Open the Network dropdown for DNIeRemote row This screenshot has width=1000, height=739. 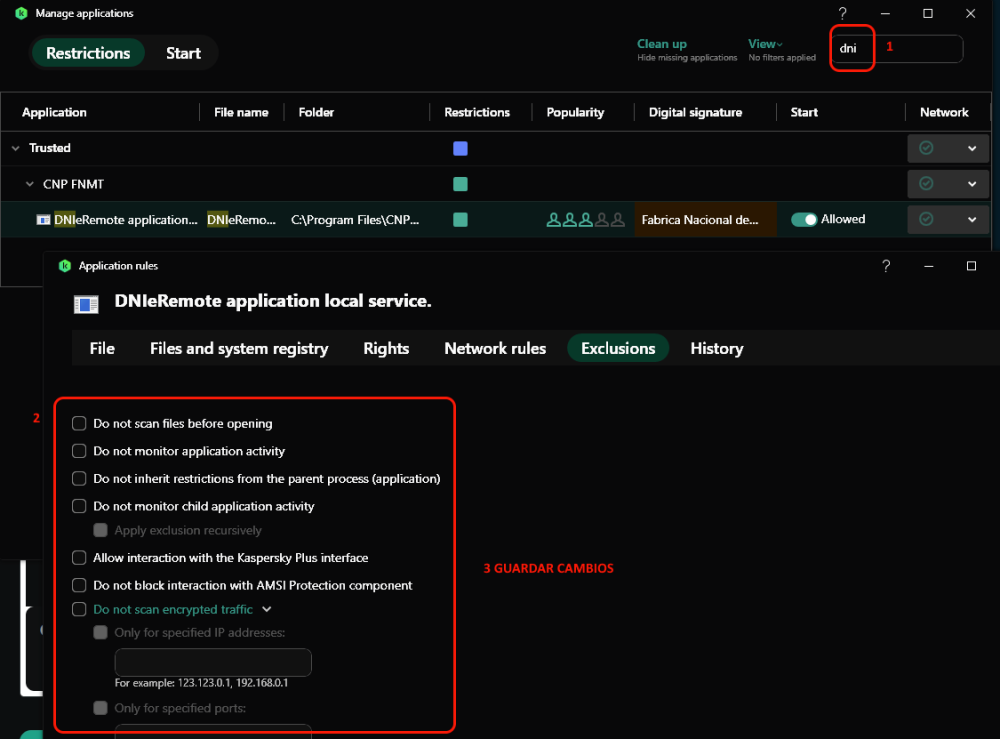972,219
